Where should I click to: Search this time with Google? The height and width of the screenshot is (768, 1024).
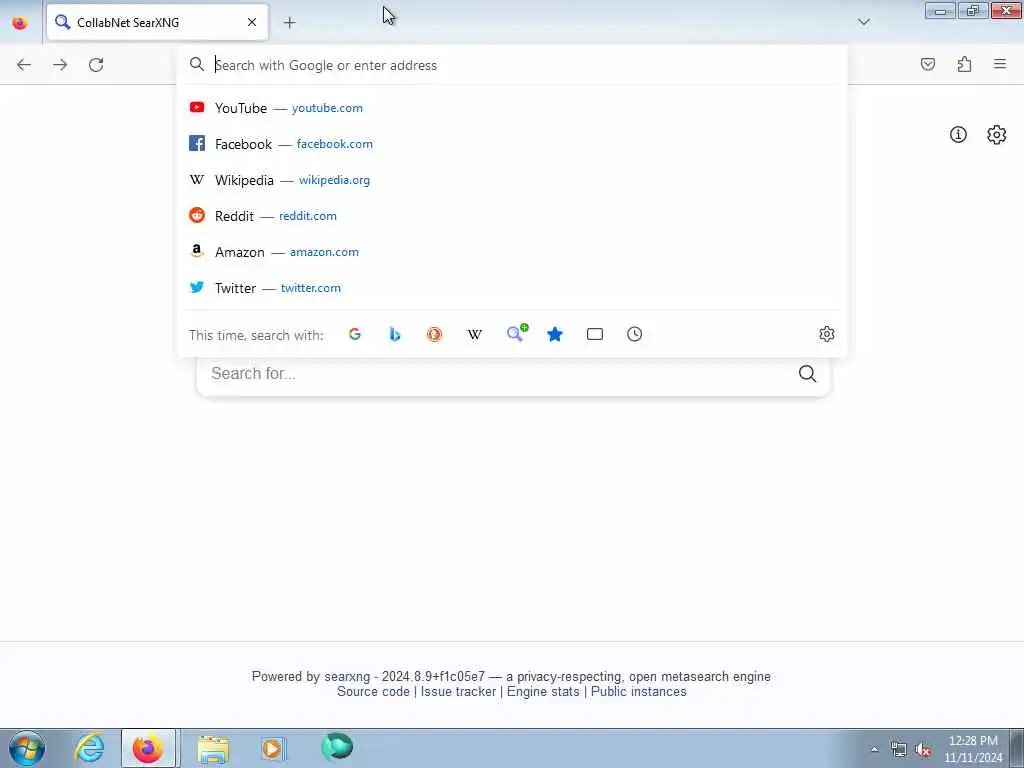355,334
